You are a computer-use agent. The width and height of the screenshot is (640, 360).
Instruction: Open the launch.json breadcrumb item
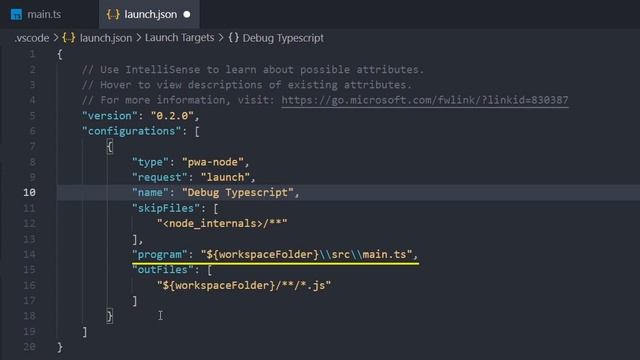point(106,38)
